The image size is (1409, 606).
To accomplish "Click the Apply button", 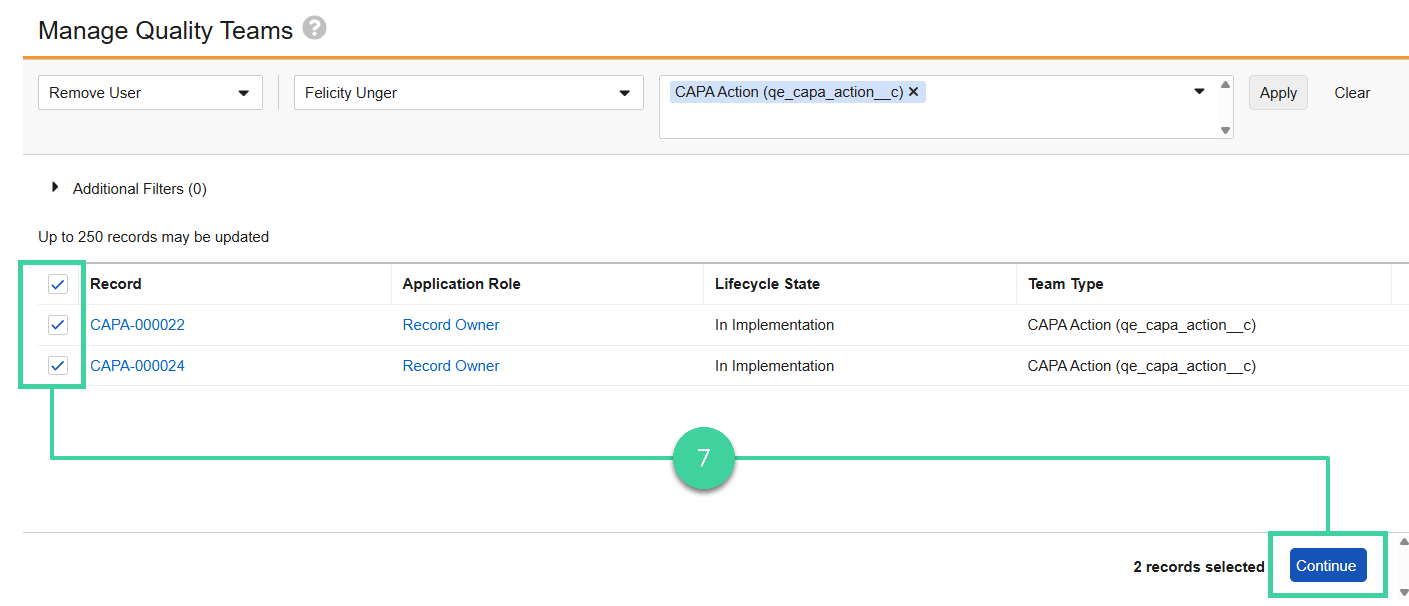I will [1277, 92].
